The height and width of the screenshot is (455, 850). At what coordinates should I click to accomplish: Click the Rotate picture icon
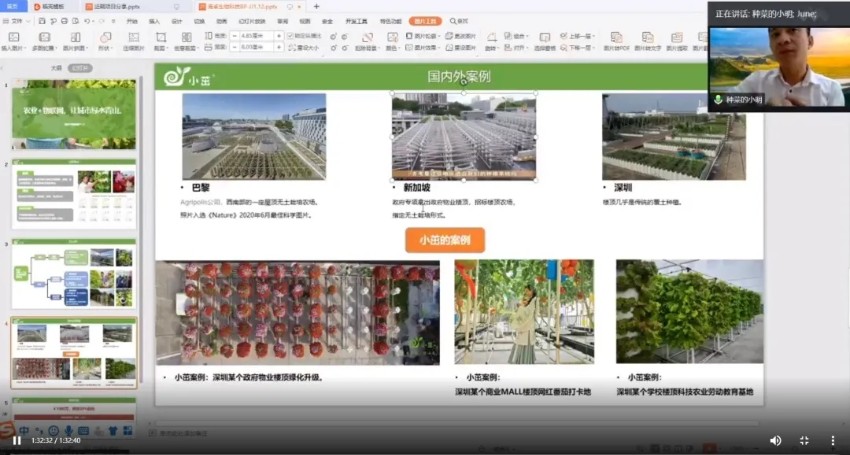[x=492, y=37]
